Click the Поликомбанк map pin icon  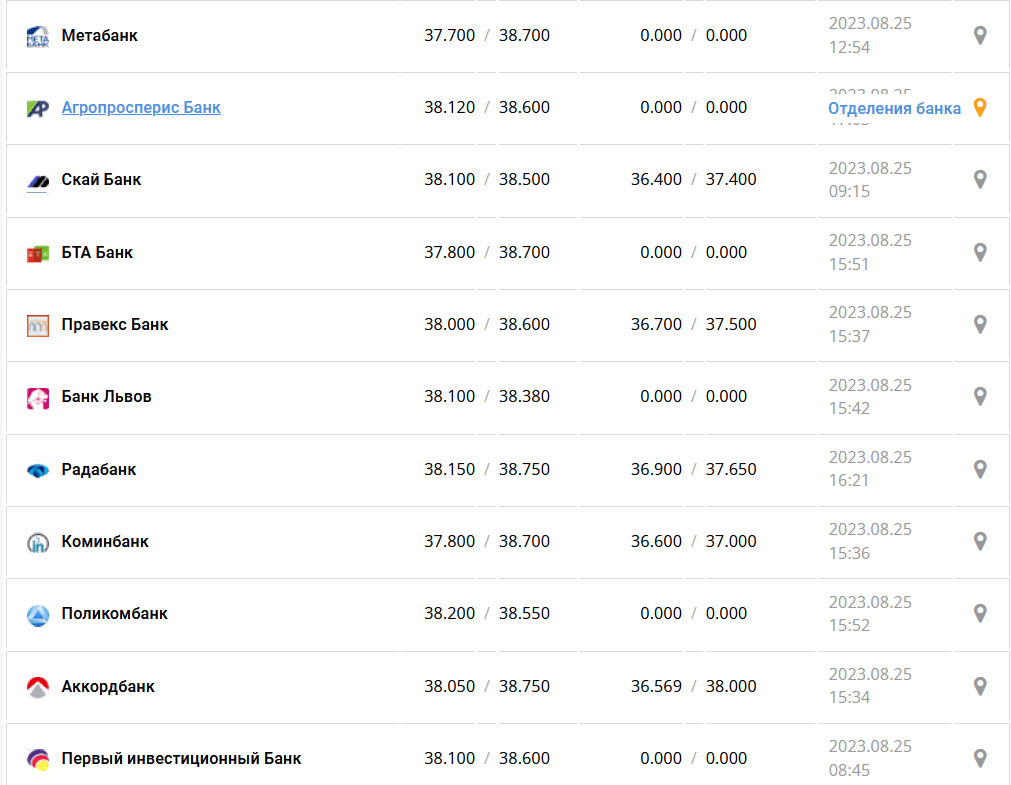[x=980, y=614]
